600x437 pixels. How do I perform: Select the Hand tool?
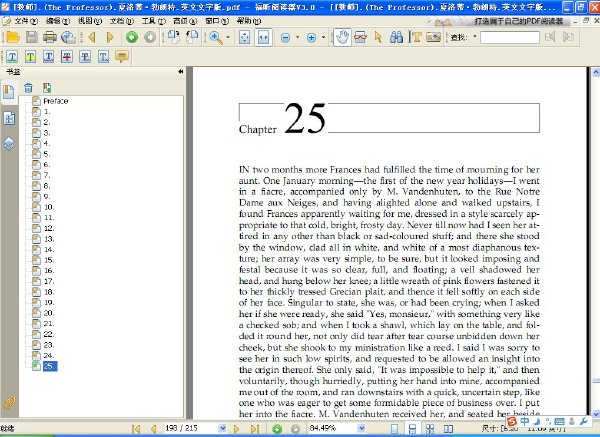point(342,37)
